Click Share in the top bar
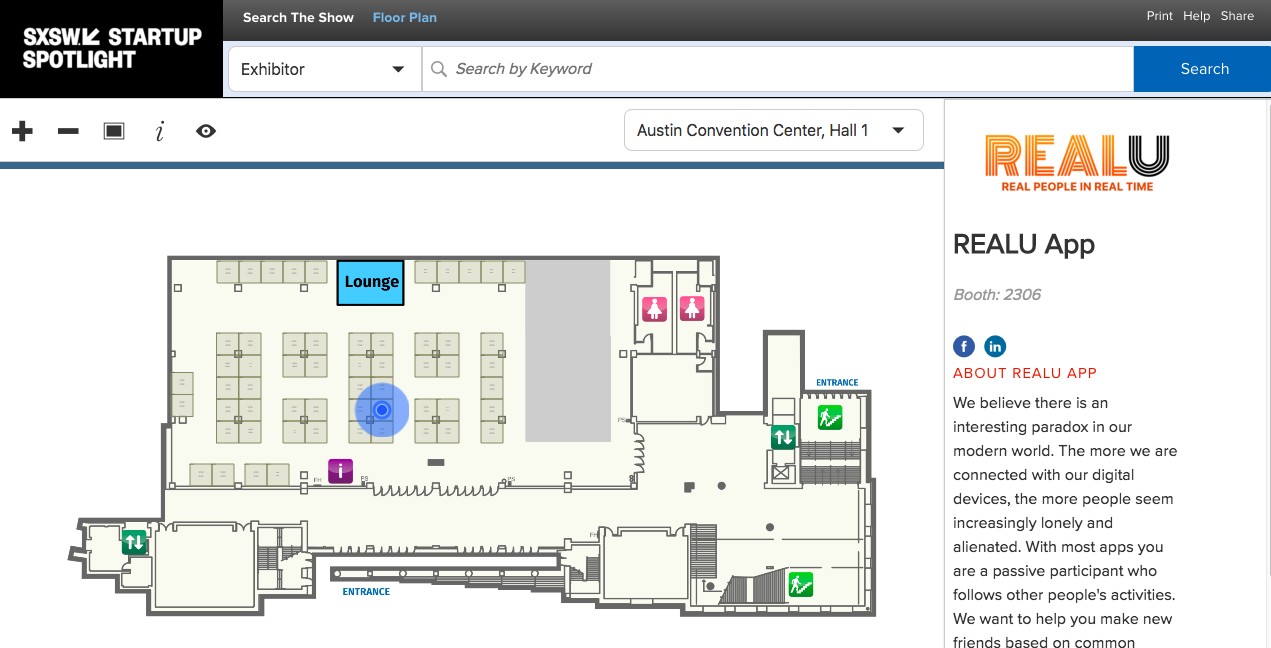The image size is (1271, 648). click(x=1237, y=16)
